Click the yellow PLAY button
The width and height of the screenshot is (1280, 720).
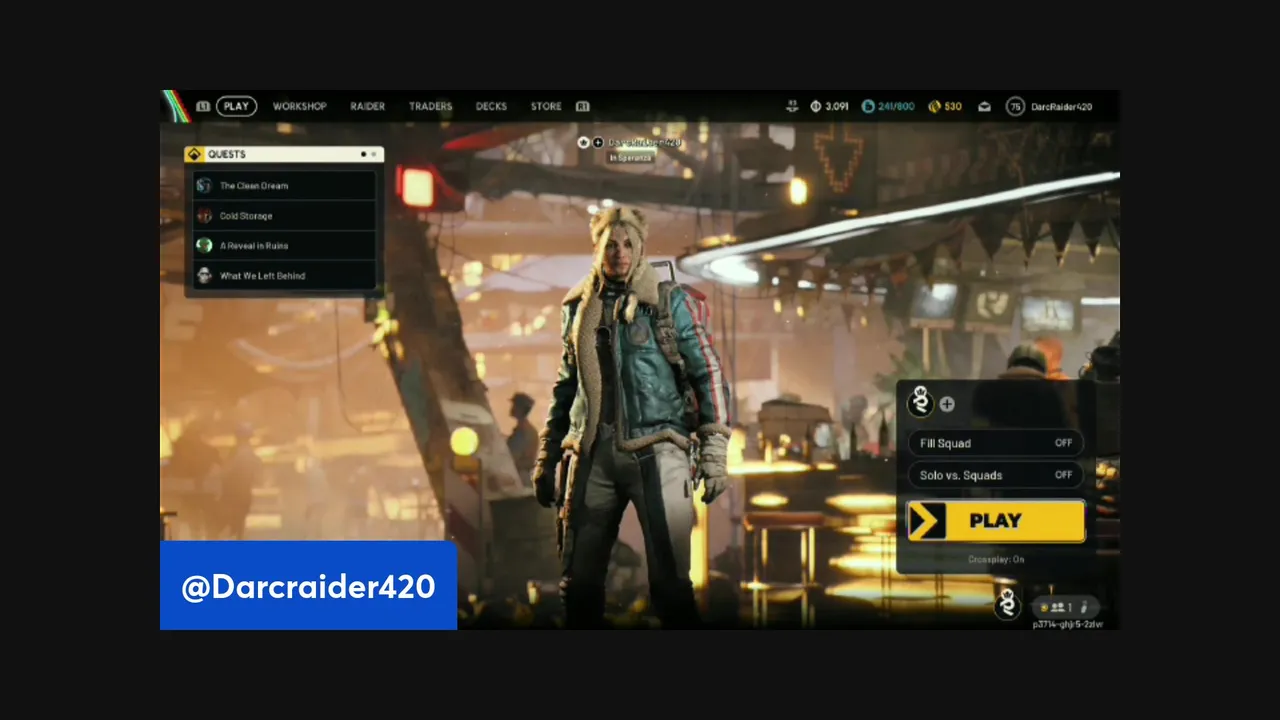[996, 521]
